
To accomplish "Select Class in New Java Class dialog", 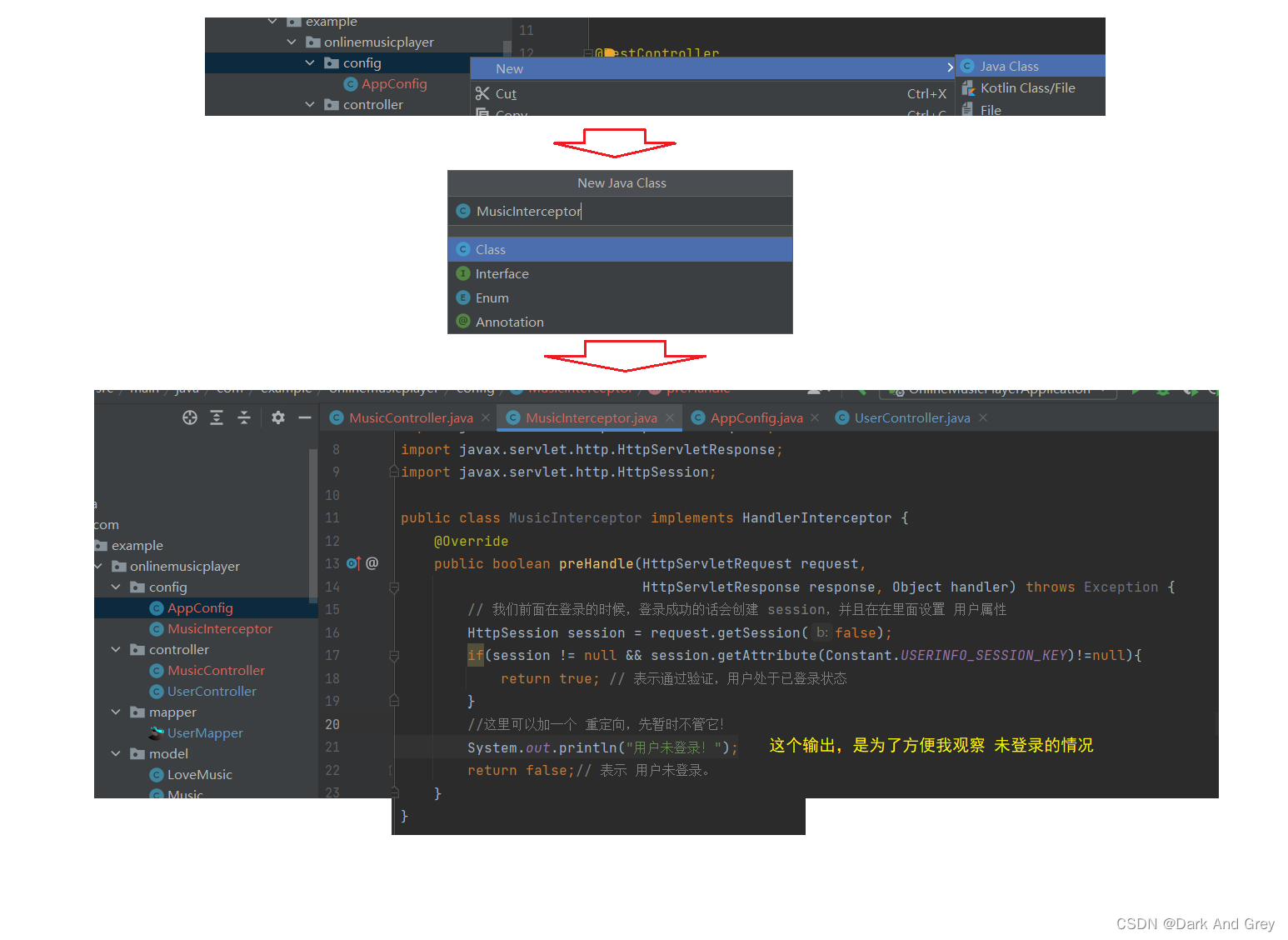I will click(x=620, y=249).
